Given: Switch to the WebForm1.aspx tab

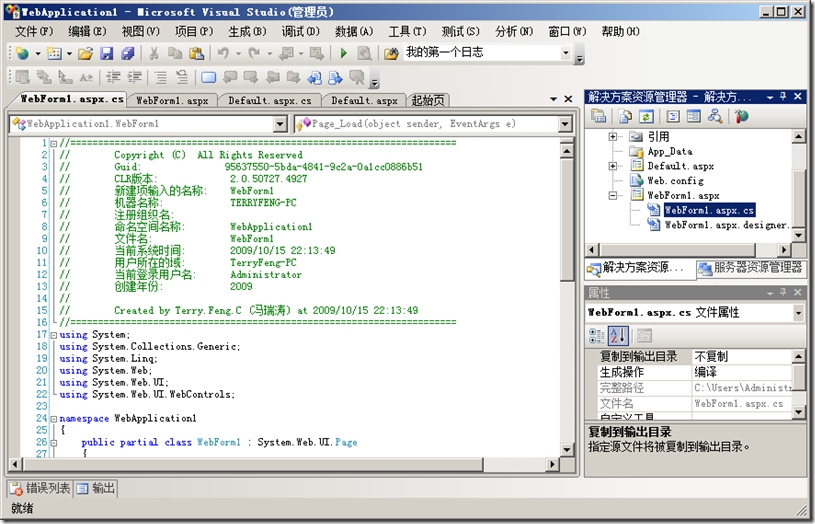Looking at the screenshot, I should tap(172, 101).
